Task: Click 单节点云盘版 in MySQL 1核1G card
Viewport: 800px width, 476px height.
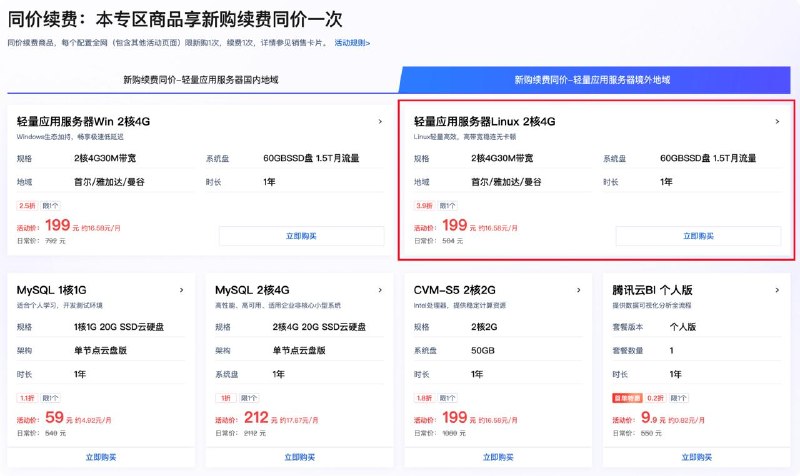Action: pos(101,350)
